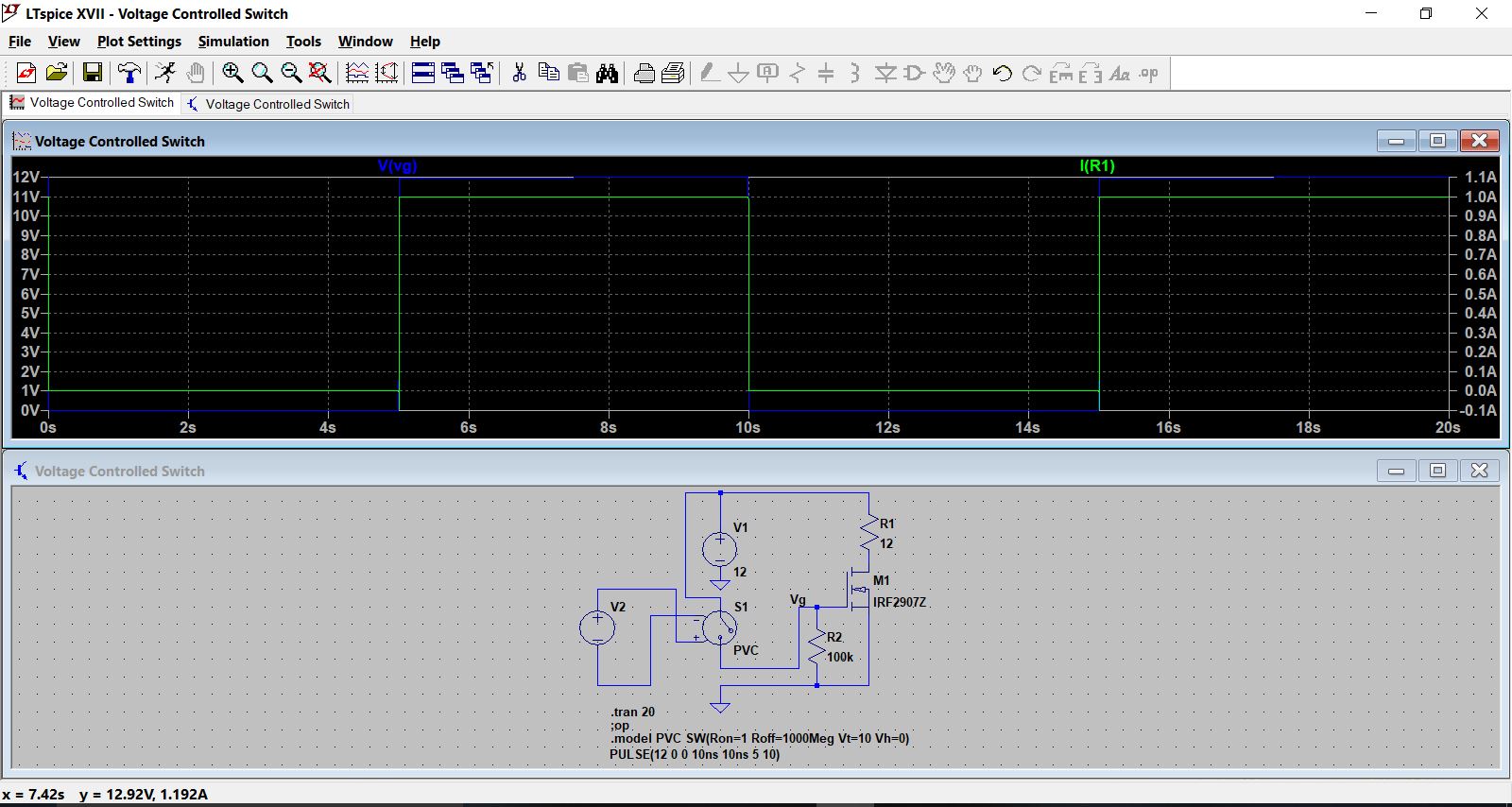Viewport: 1512px width, 807px height.
Task: Select the Draw Wire pencil tool
Action: 710,73
